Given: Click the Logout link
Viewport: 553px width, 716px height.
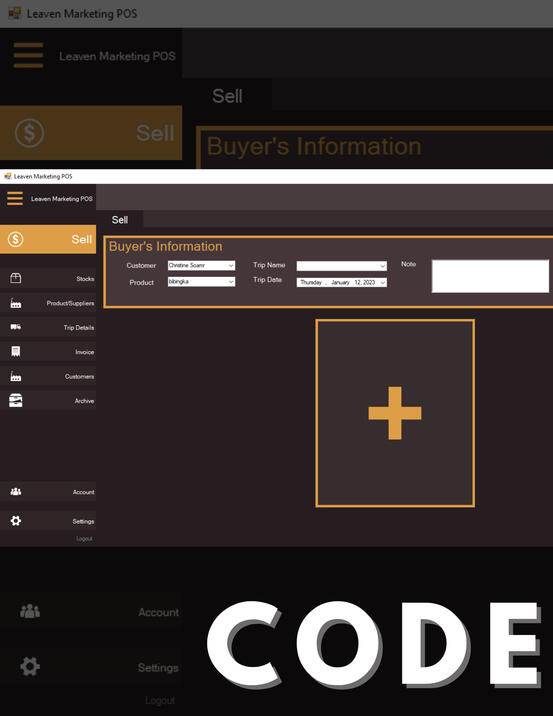Looking at the screenshot, I should tap(84, 539).
